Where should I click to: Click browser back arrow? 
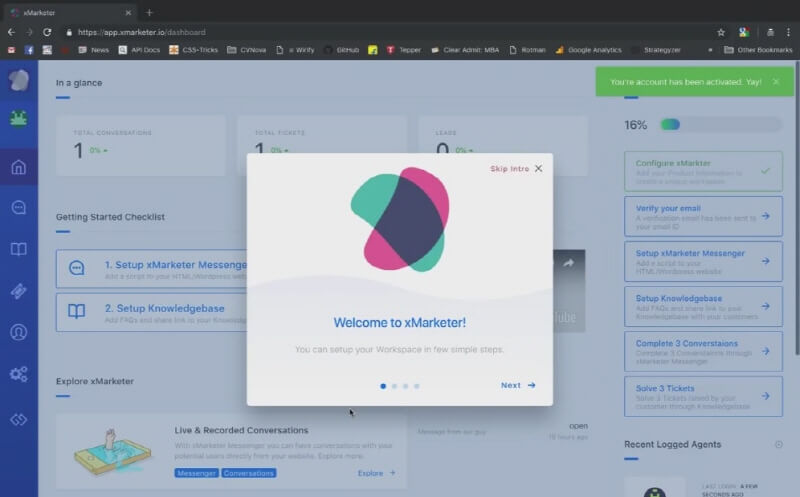pos(11,32)
